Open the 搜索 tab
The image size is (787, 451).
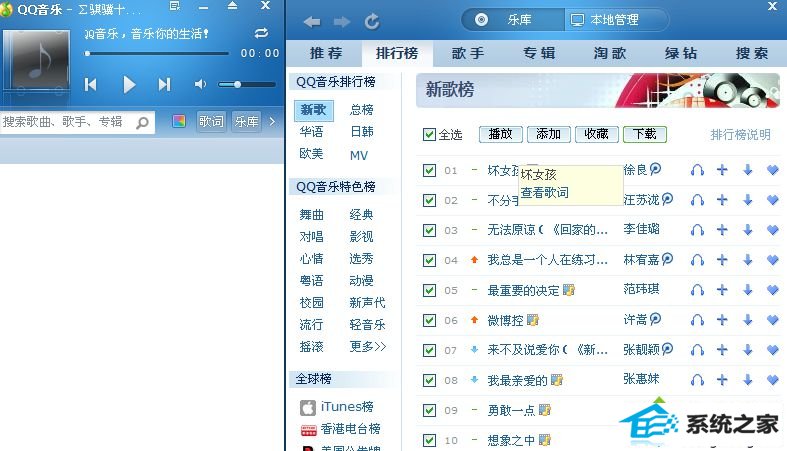[x=752, y=53]
